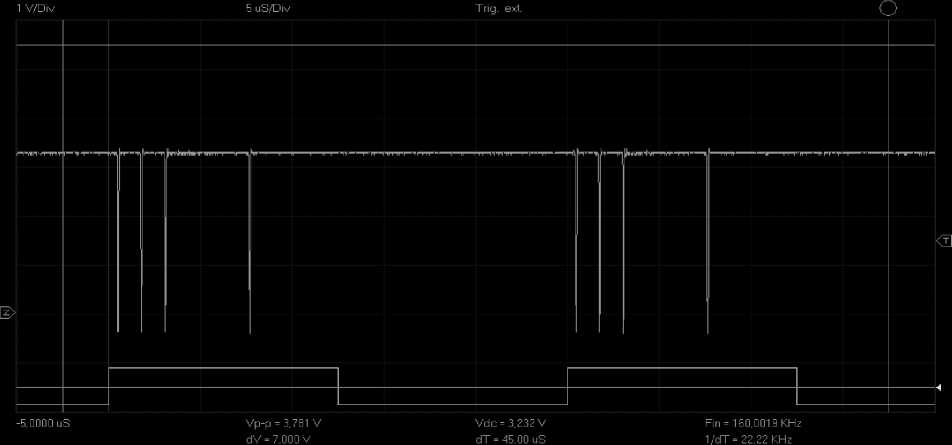Click the trigger level 'T' marker

(944, 241)
